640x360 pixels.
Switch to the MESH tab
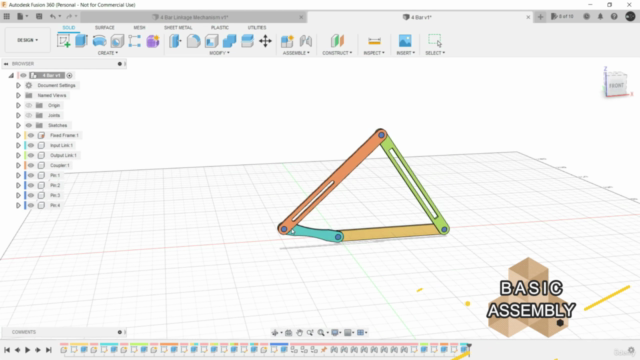click(x=139, y=27)
